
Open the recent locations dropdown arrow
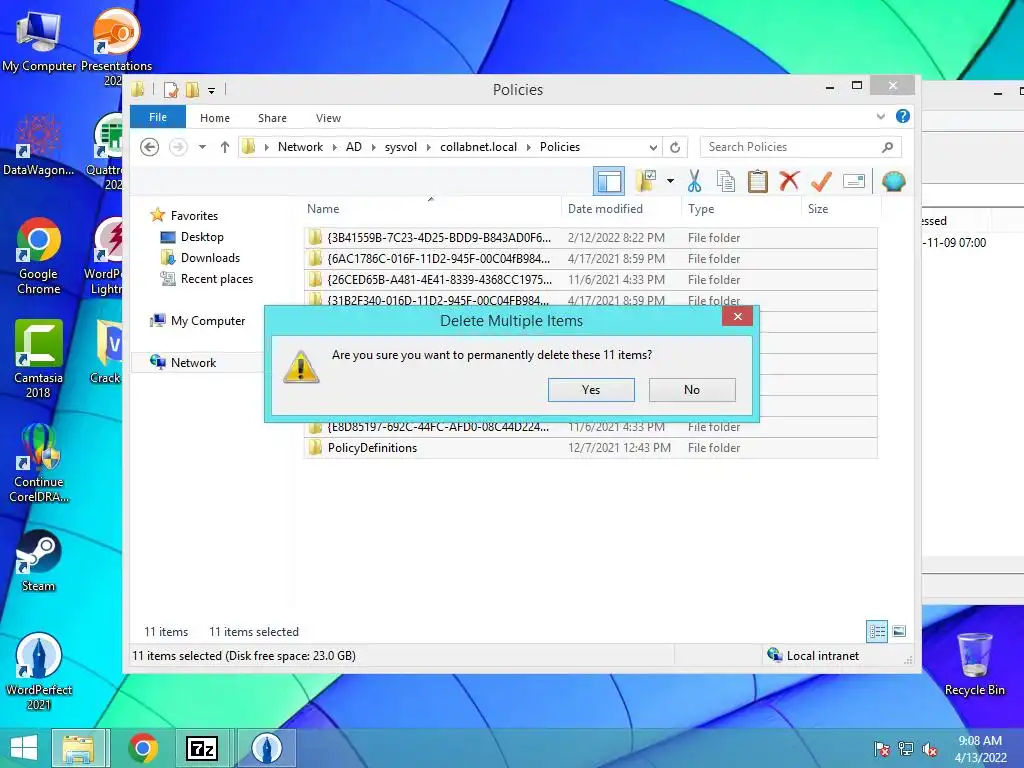[x=202, y=147]
